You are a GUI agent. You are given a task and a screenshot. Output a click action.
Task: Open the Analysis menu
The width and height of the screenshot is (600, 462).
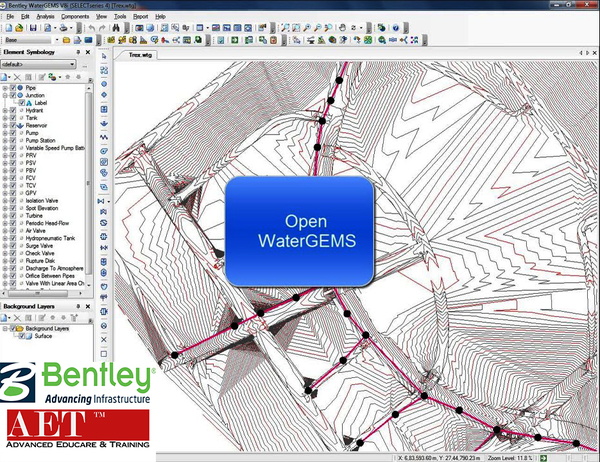pos(44,17)
